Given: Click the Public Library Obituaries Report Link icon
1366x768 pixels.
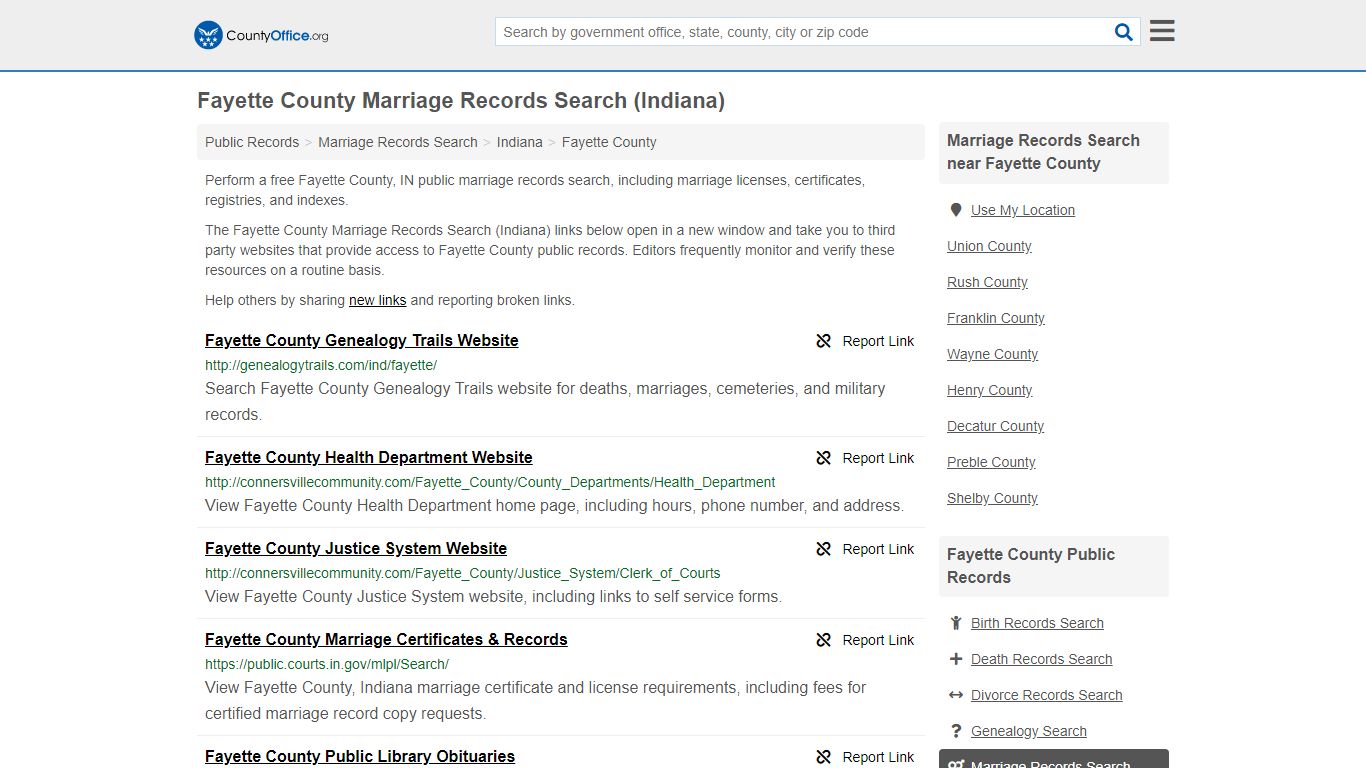Looking at the screenshot, I should coord(824,757).
